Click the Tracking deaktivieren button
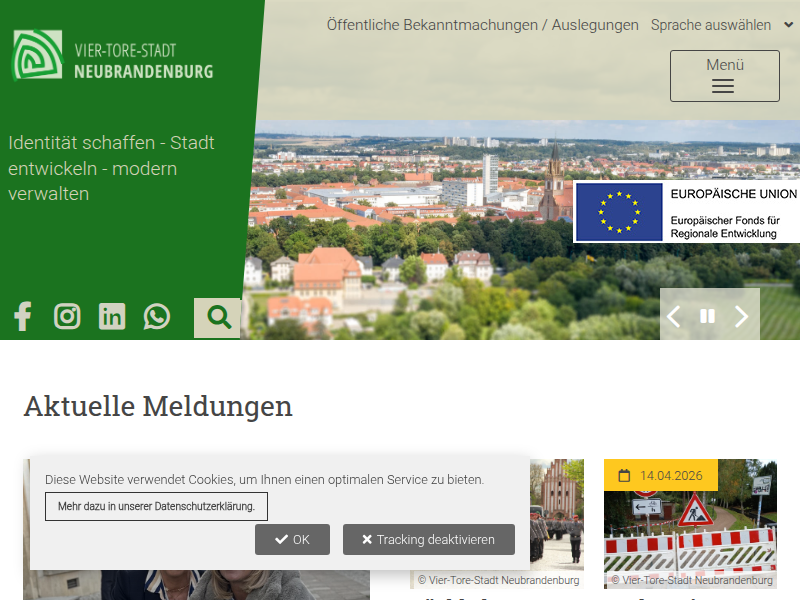The image size is (800, 600). coord(428,539)
